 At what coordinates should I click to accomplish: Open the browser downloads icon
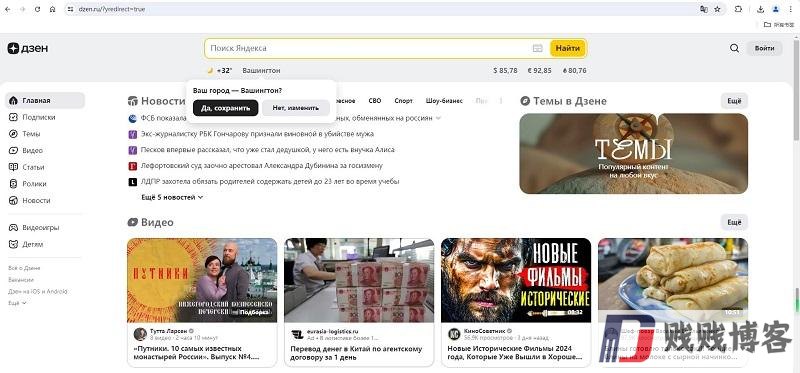coord(761,9)
